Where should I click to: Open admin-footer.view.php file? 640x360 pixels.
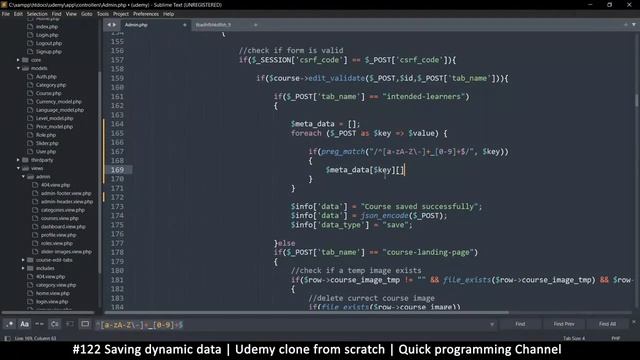pyautogui.click(x=66, y=193)
